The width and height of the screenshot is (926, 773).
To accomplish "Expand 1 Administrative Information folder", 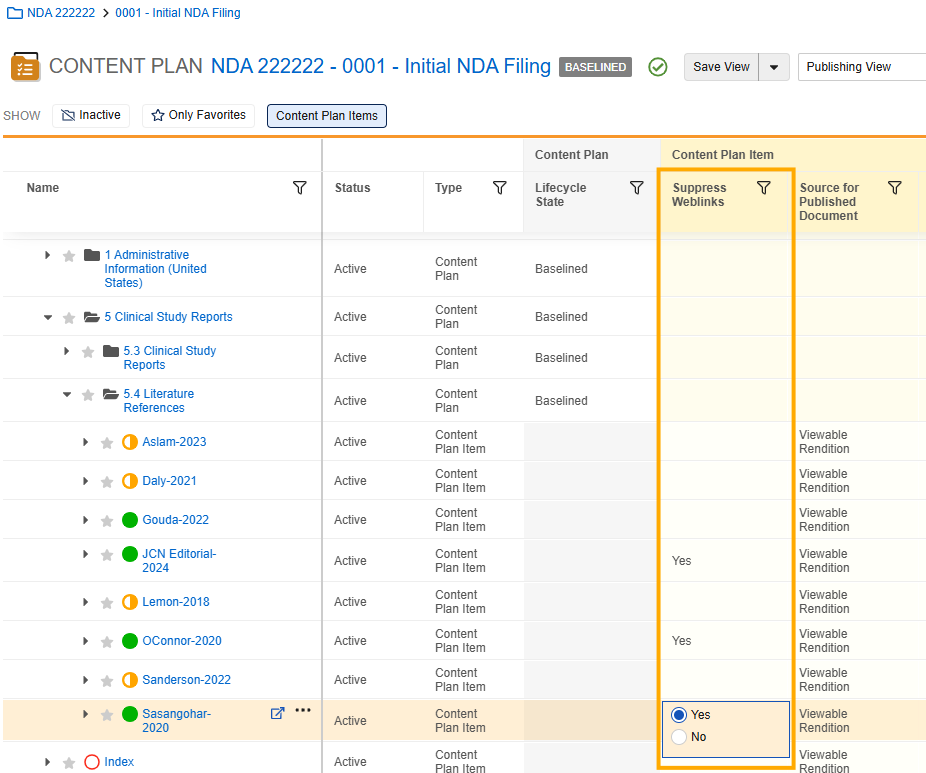I will (48, 256).
